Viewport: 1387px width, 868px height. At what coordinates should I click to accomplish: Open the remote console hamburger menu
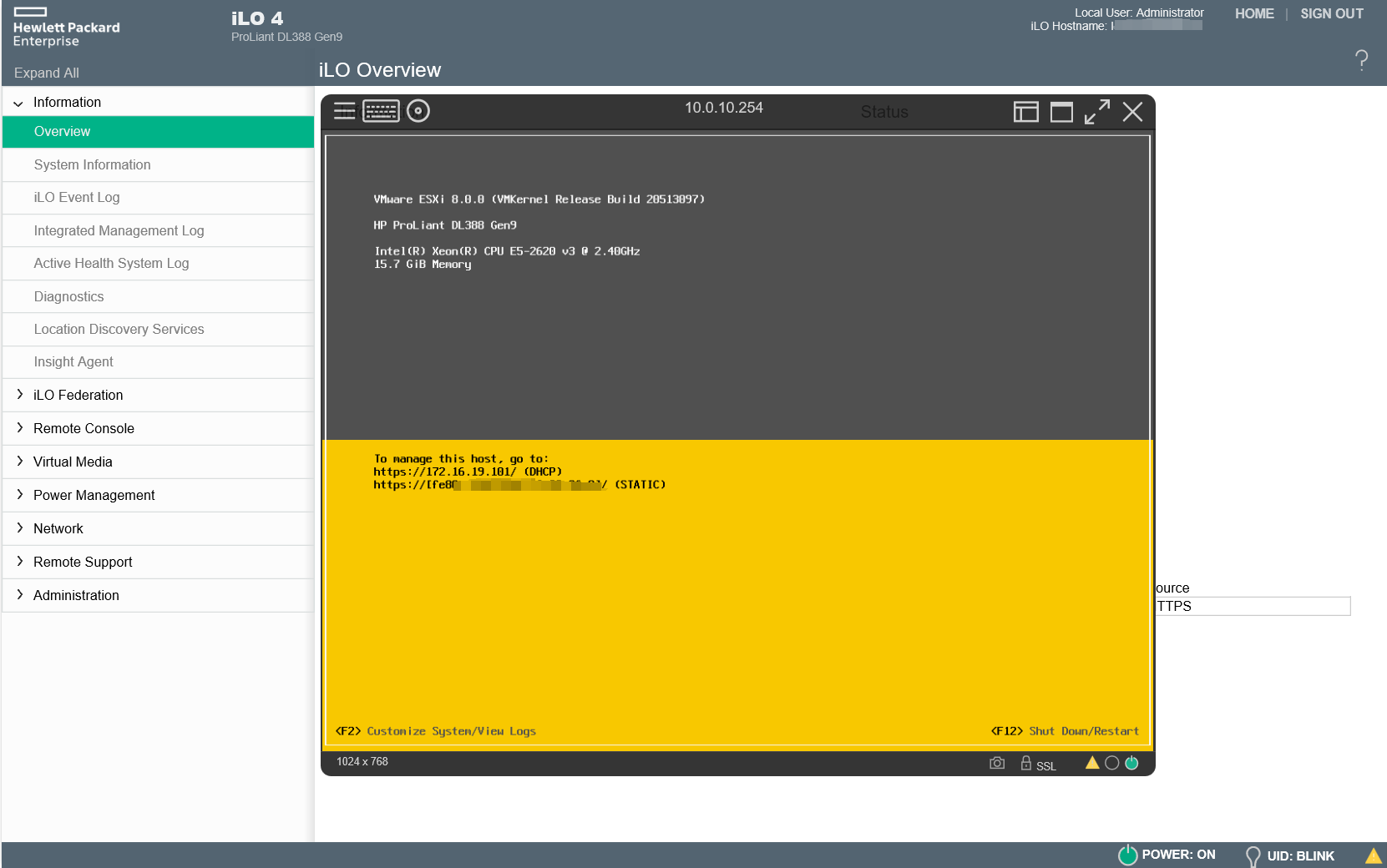[x=344, y=111]
